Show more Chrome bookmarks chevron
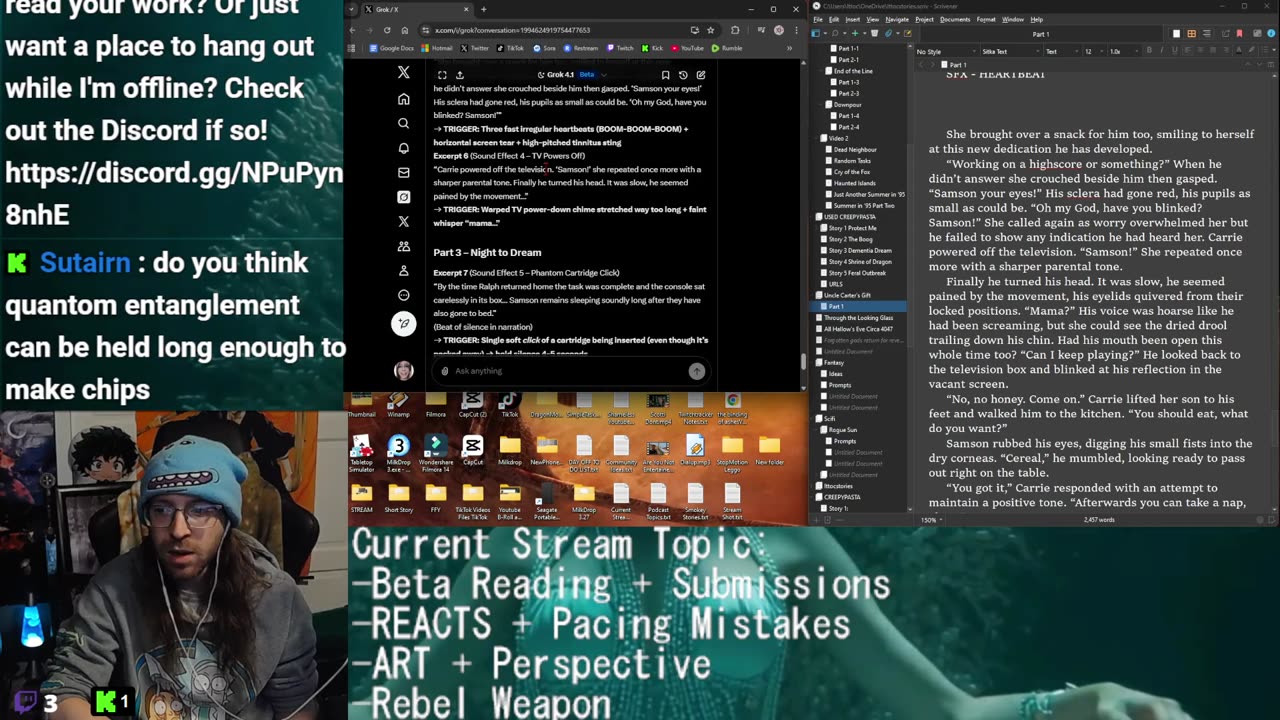1280x720 pixels. [x=789, y=48]
